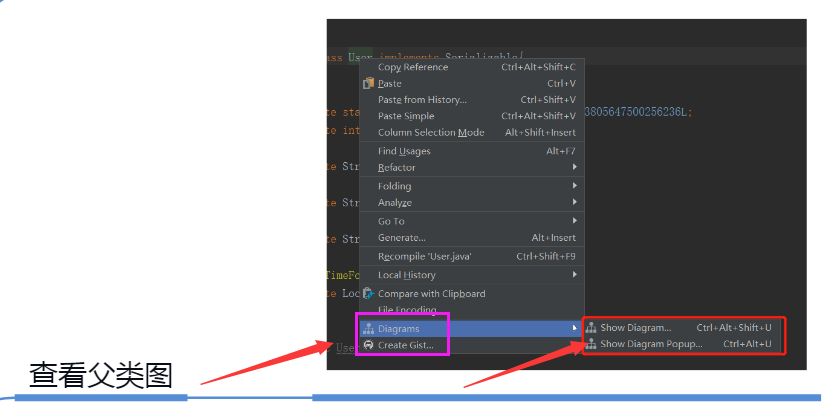Click the Ctrl+Alt+U shortcut text
Image resolution: width=831 pixels, height=408 pixels.
[747, 344]
